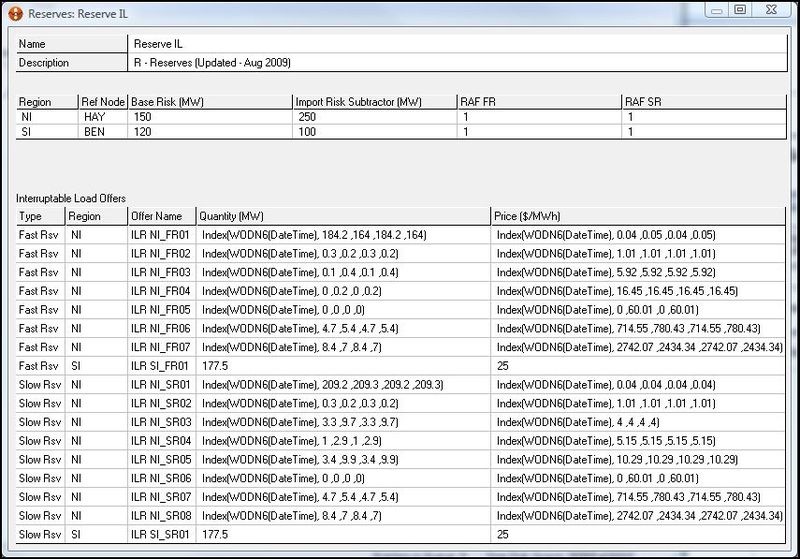Select offer 'ILR NI_SR03'
800x559 pixels.
tap(162, 422)
